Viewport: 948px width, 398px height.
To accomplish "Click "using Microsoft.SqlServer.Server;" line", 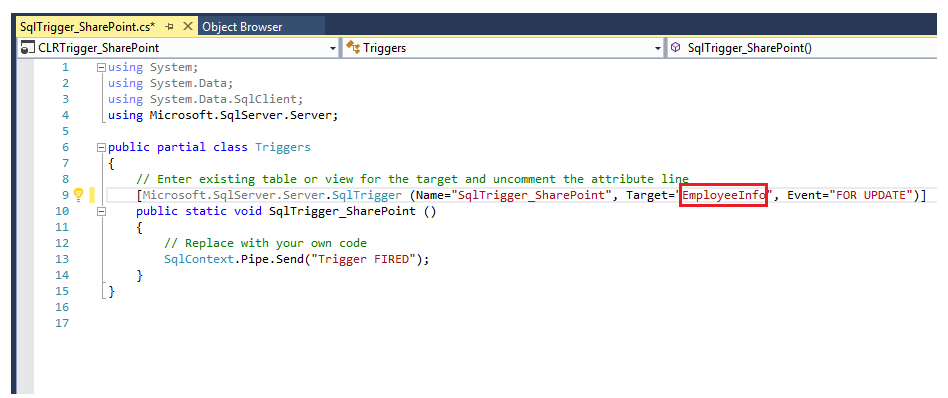I will (x=222, y=115).
